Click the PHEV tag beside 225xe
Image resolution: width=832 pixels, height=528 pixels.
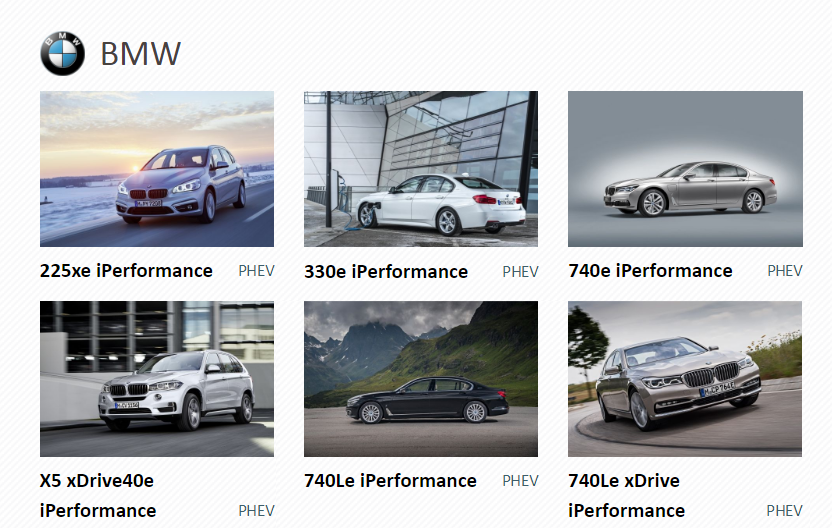click(x=256, y=271)
